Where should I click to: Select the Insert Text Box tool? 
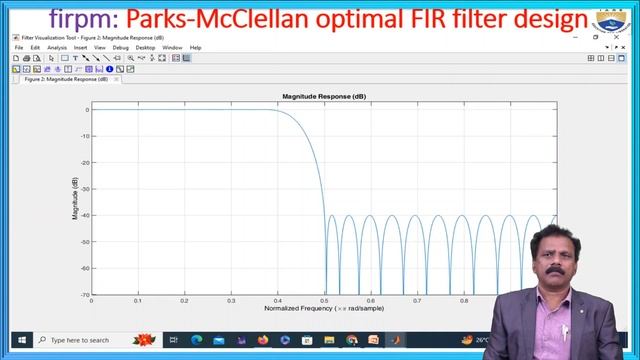tap(76, 58)
